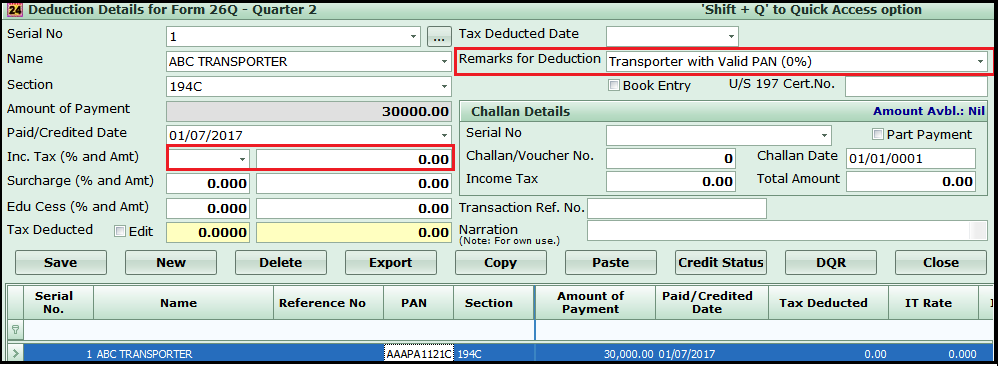Viewport: 998px width, 366px height.
Task: Click the Copy button
Action: click(501, 262)
